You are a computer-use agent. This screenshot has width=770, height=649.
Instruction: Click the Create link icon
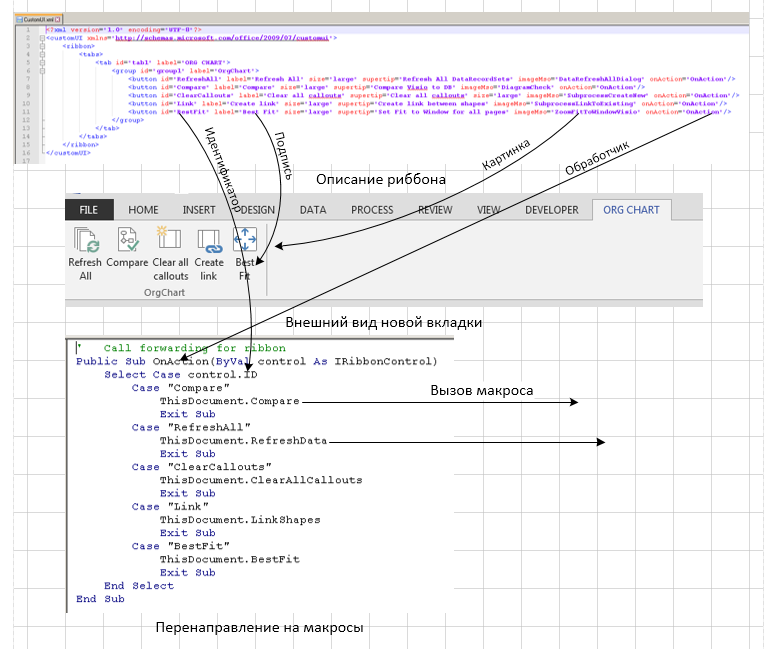(210, 241)
